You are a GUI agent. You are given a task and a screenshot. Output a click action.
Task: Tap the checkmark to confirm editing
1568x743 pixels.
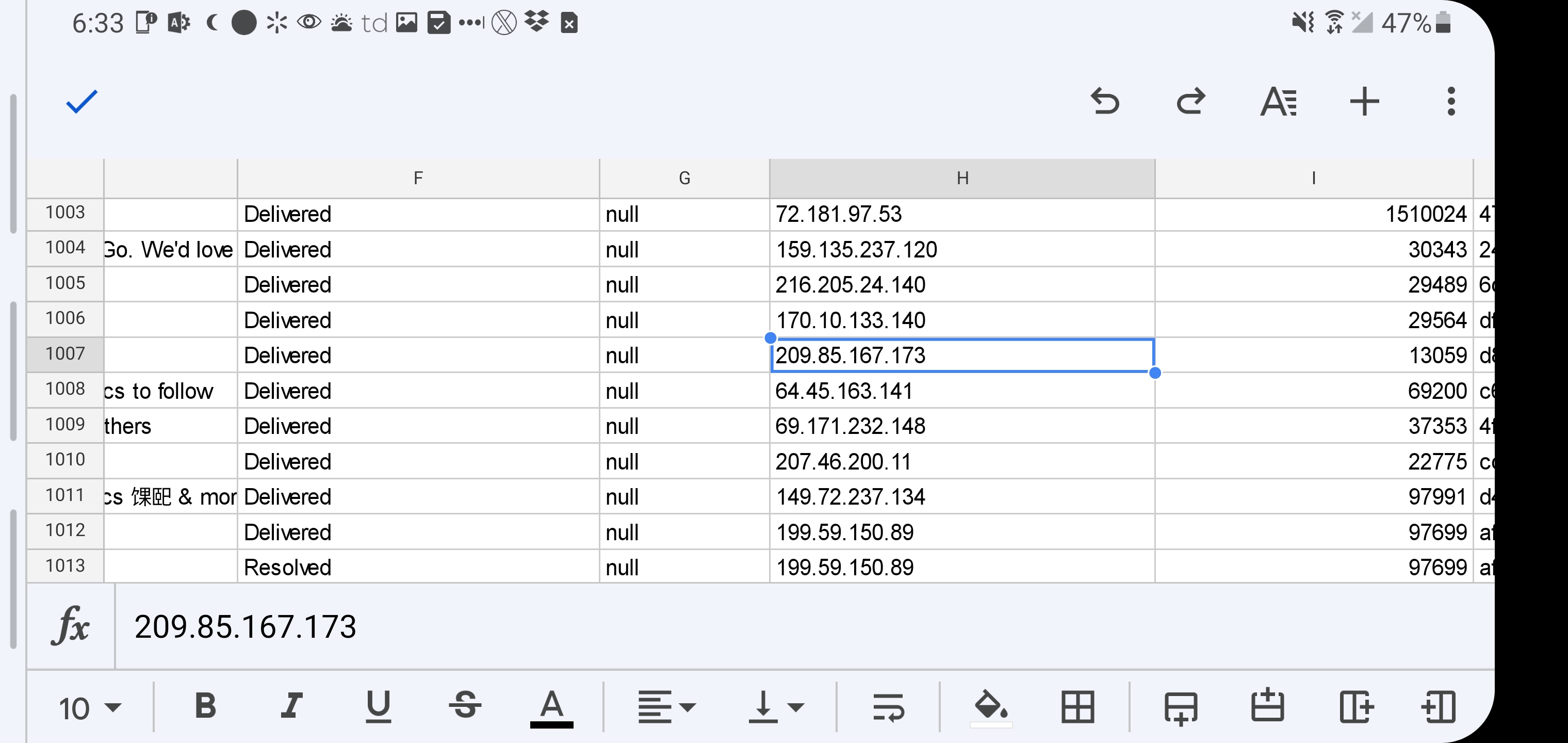[81, 102]
